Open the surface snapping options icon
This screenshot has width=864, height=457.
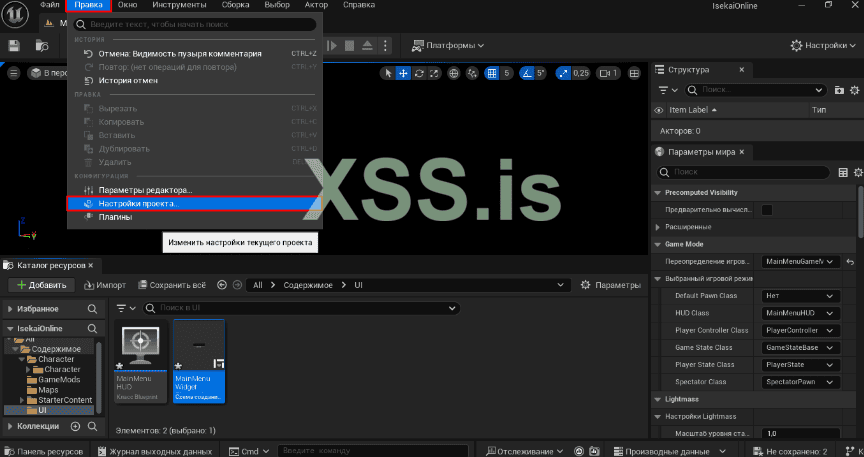click(x=472, y=73)
